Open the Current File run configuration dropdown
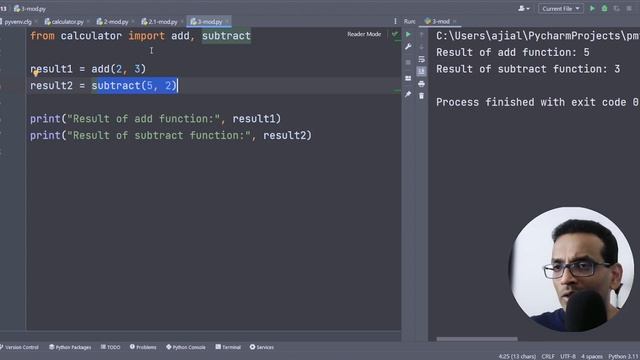 561,8
